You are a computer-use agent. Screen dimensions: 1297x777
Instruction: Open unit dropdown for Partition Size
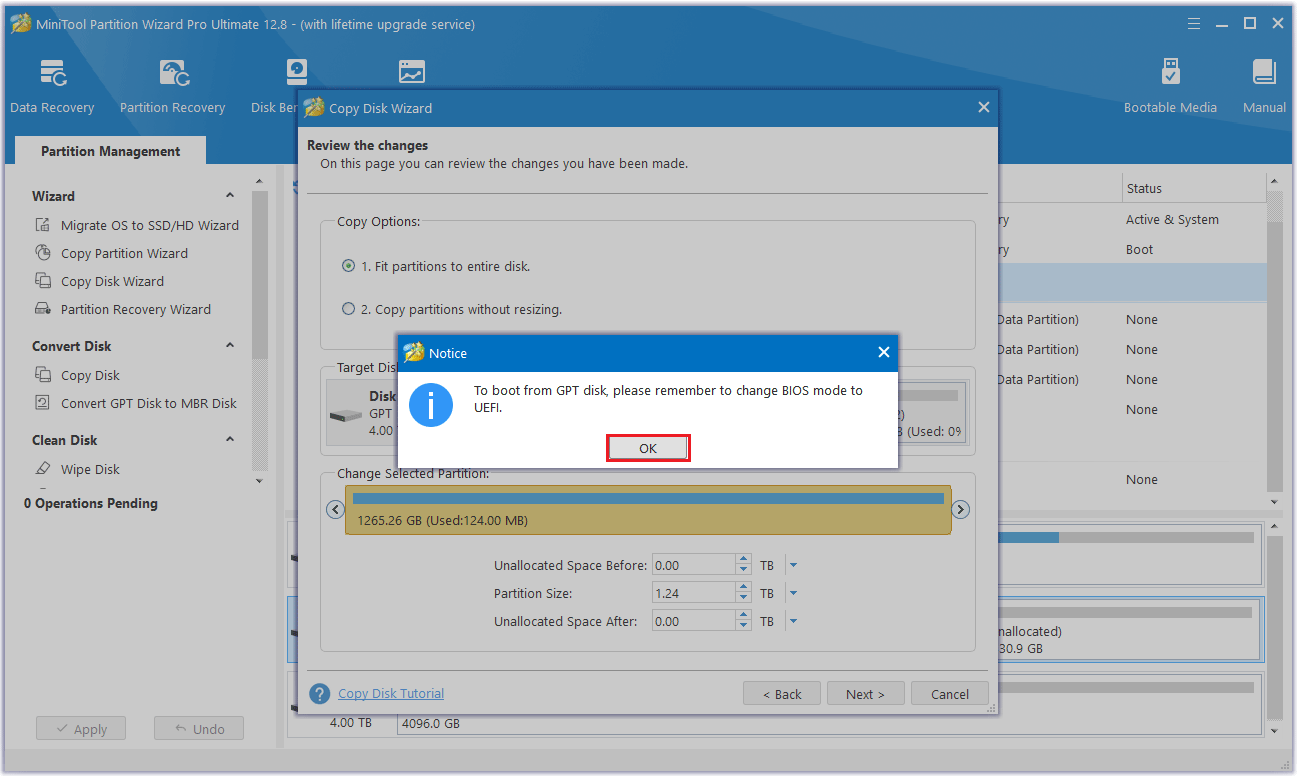[x=793, y=593]
